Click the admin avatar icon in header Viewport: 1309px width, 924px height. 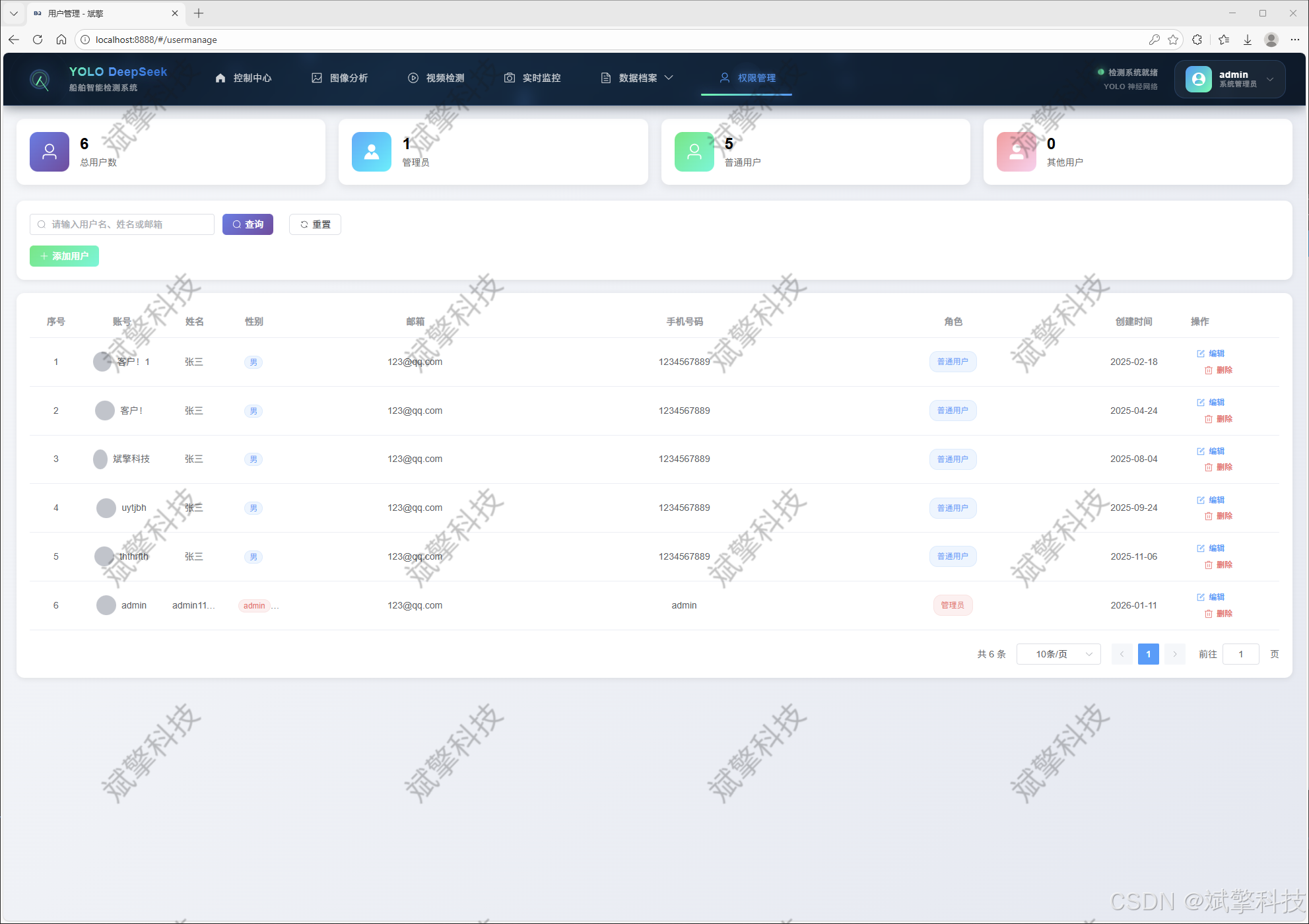1198,79
